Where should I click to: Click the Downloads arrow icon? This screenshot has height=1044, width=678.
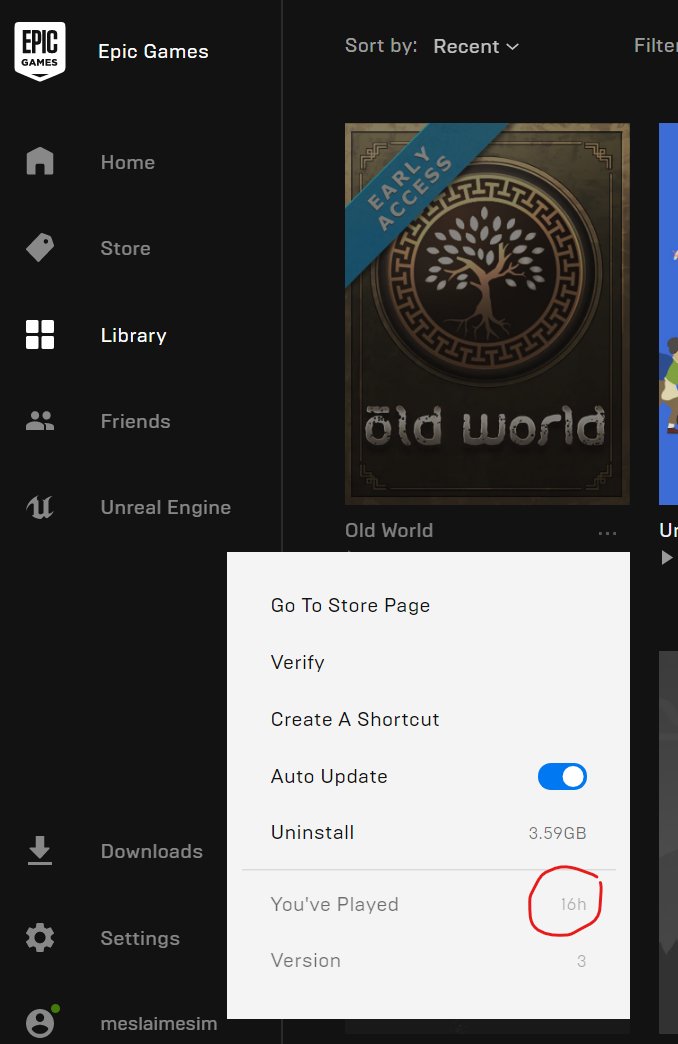tap(40, 850)
